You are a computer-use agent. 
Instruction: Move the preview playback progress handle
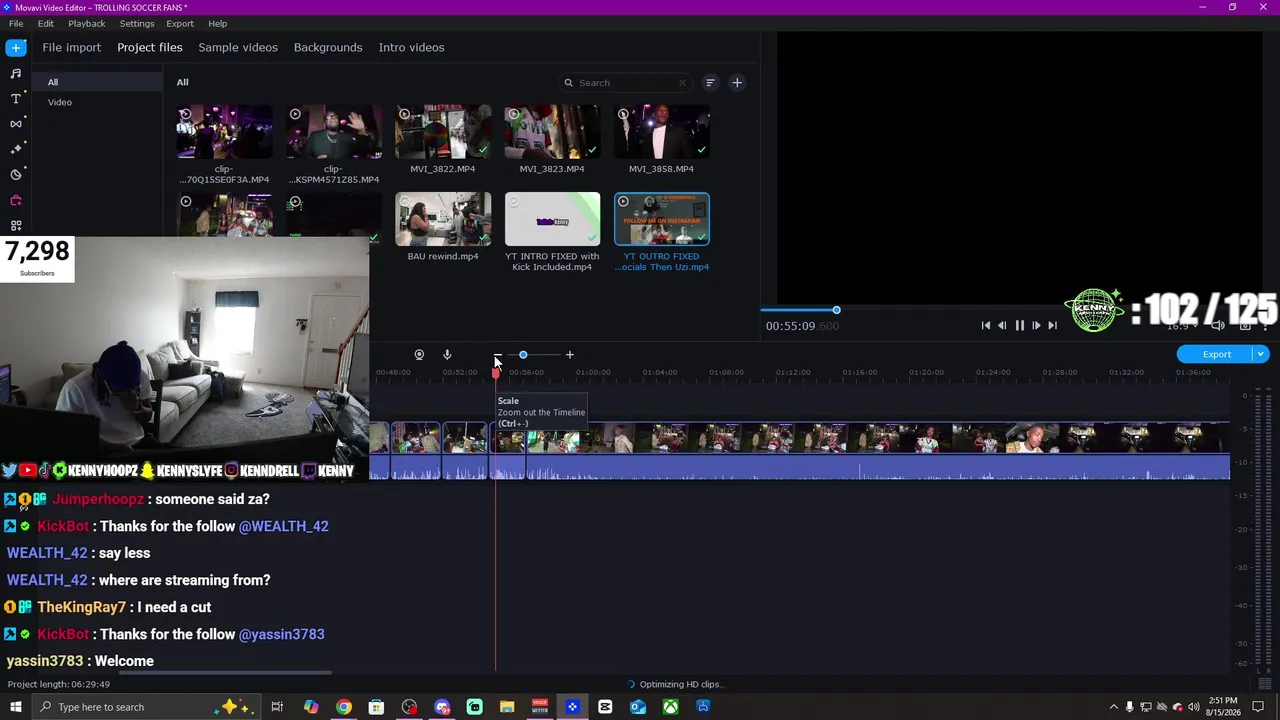tap(836, 310)
